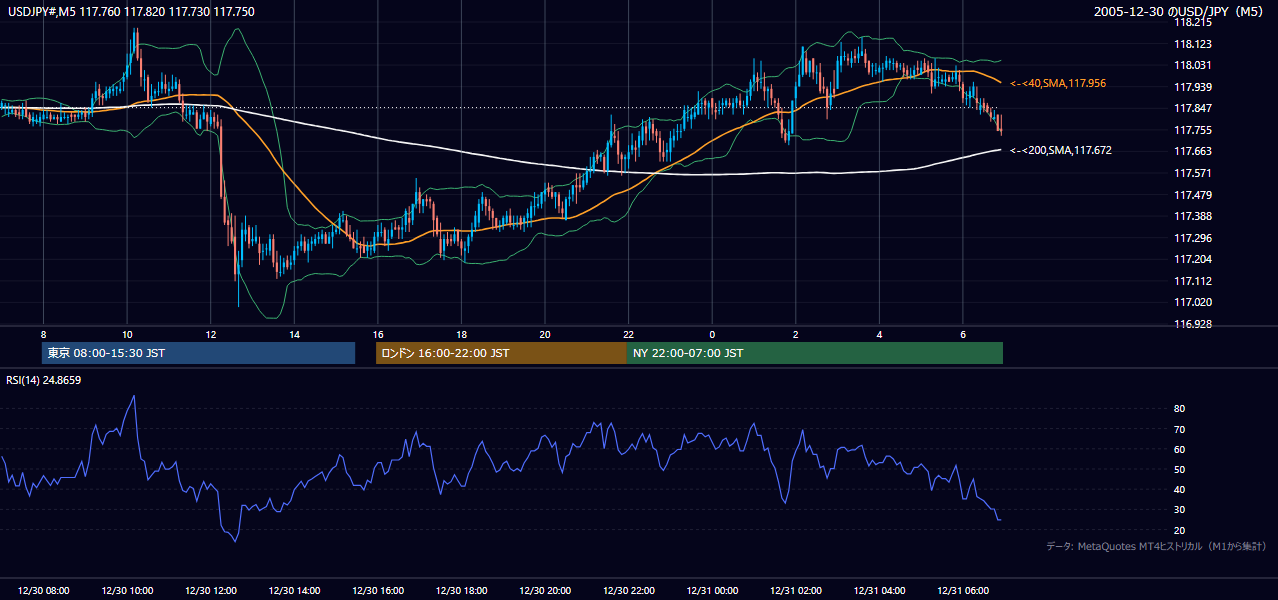This screenshot has height=600, width=1278.
Task: Click the 117.204 price axis label
Action: click(1192, 259)
